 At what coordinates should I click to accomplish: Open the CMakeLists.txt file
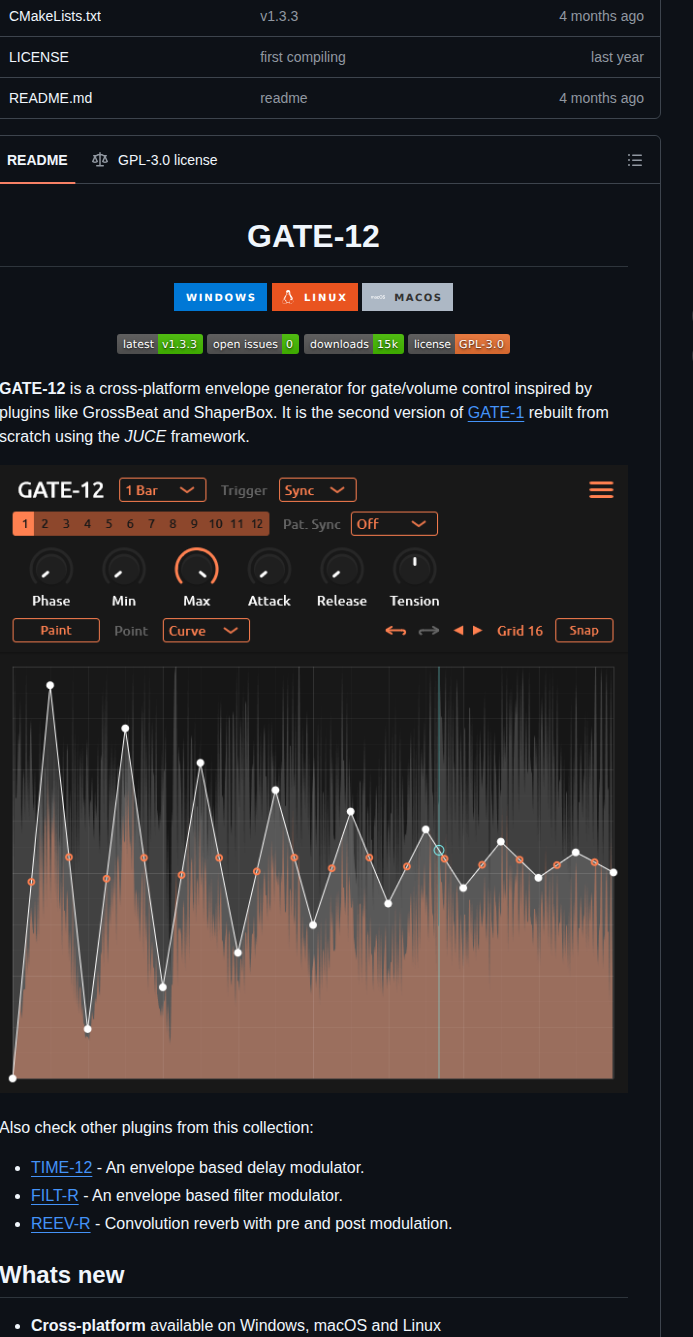[x=55, y=16]
